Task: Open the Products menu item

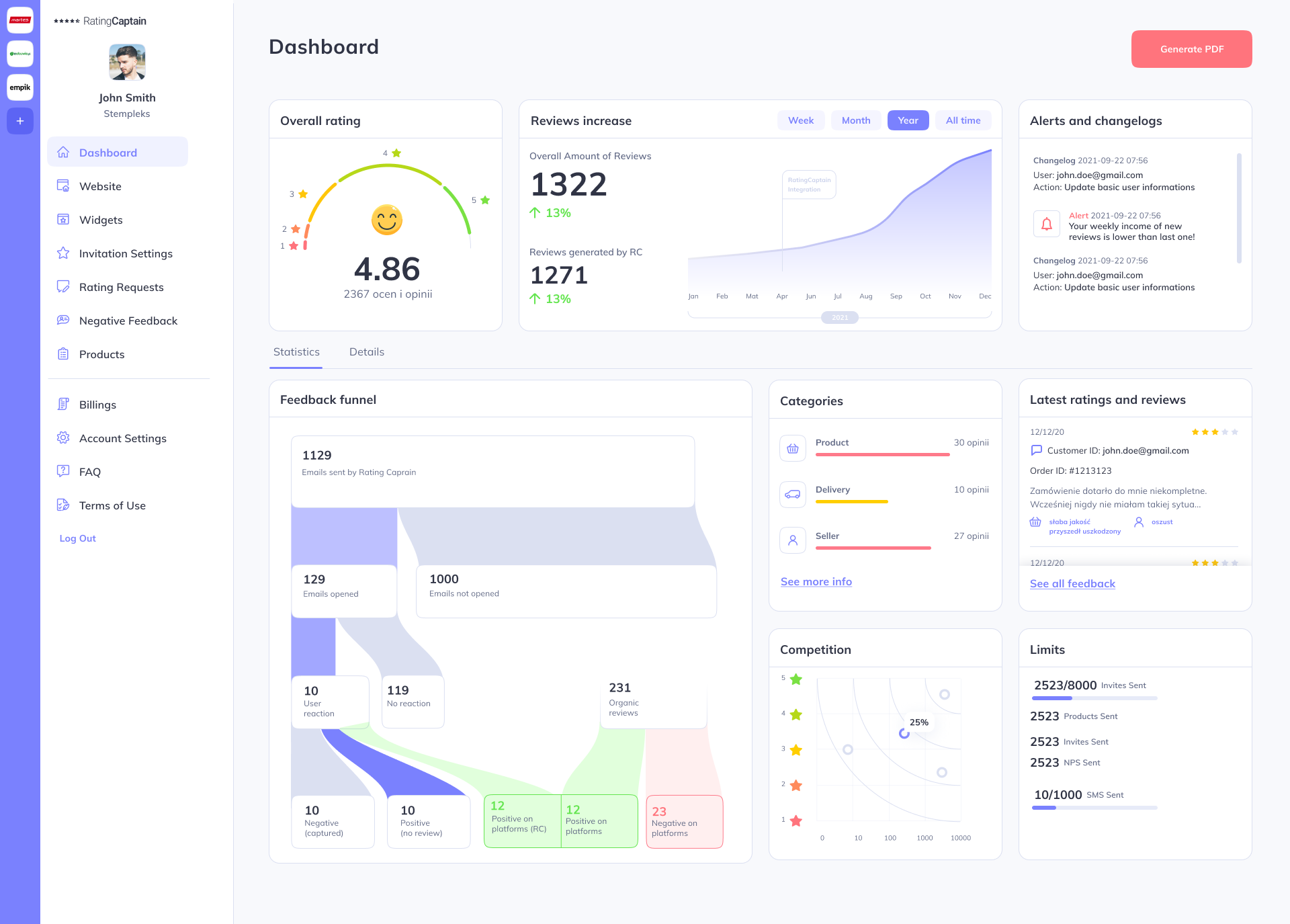Action: click(x=101, y=354)
